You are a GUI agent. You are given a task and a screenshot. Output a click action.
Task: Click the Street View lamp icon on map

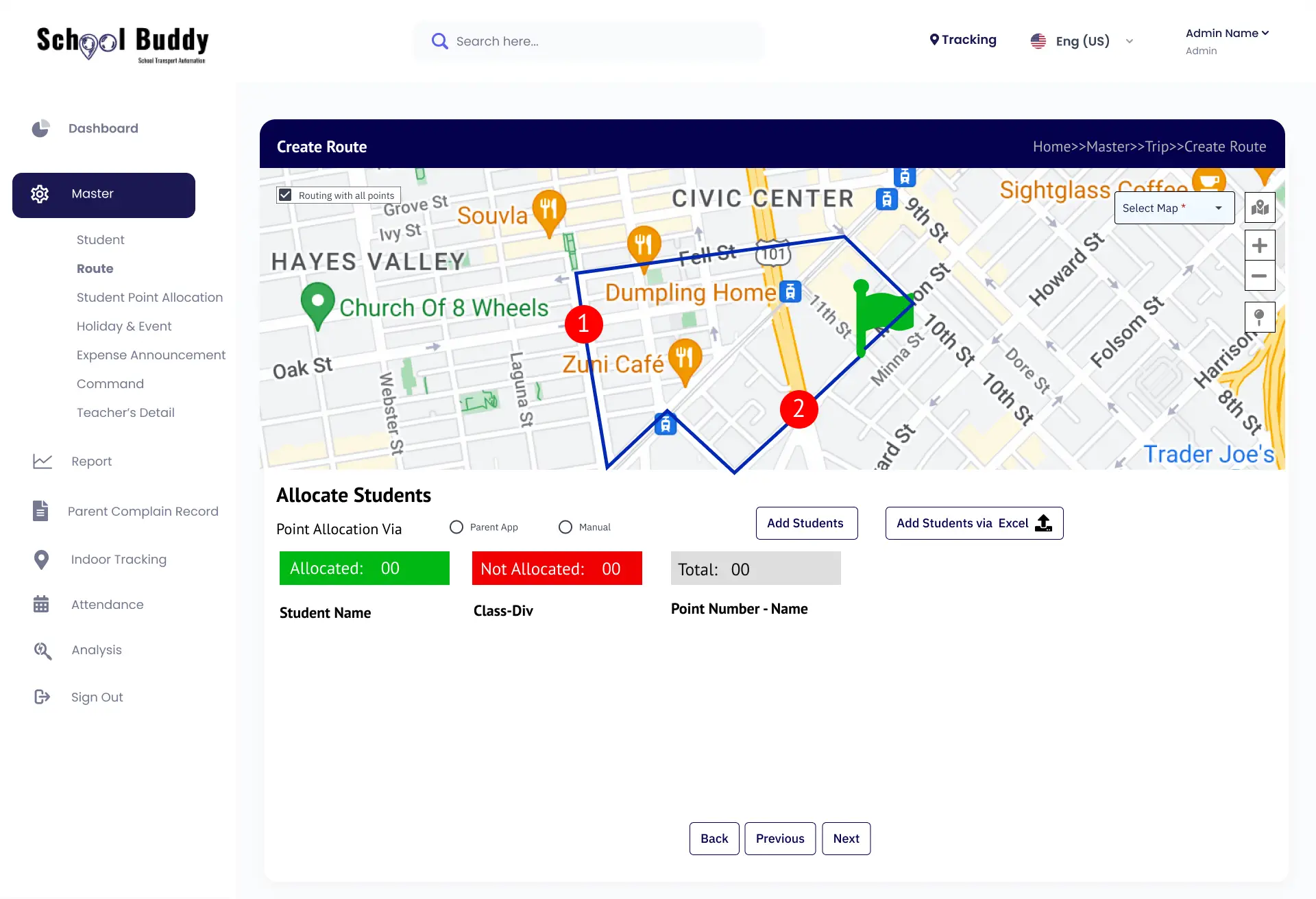1260,317
